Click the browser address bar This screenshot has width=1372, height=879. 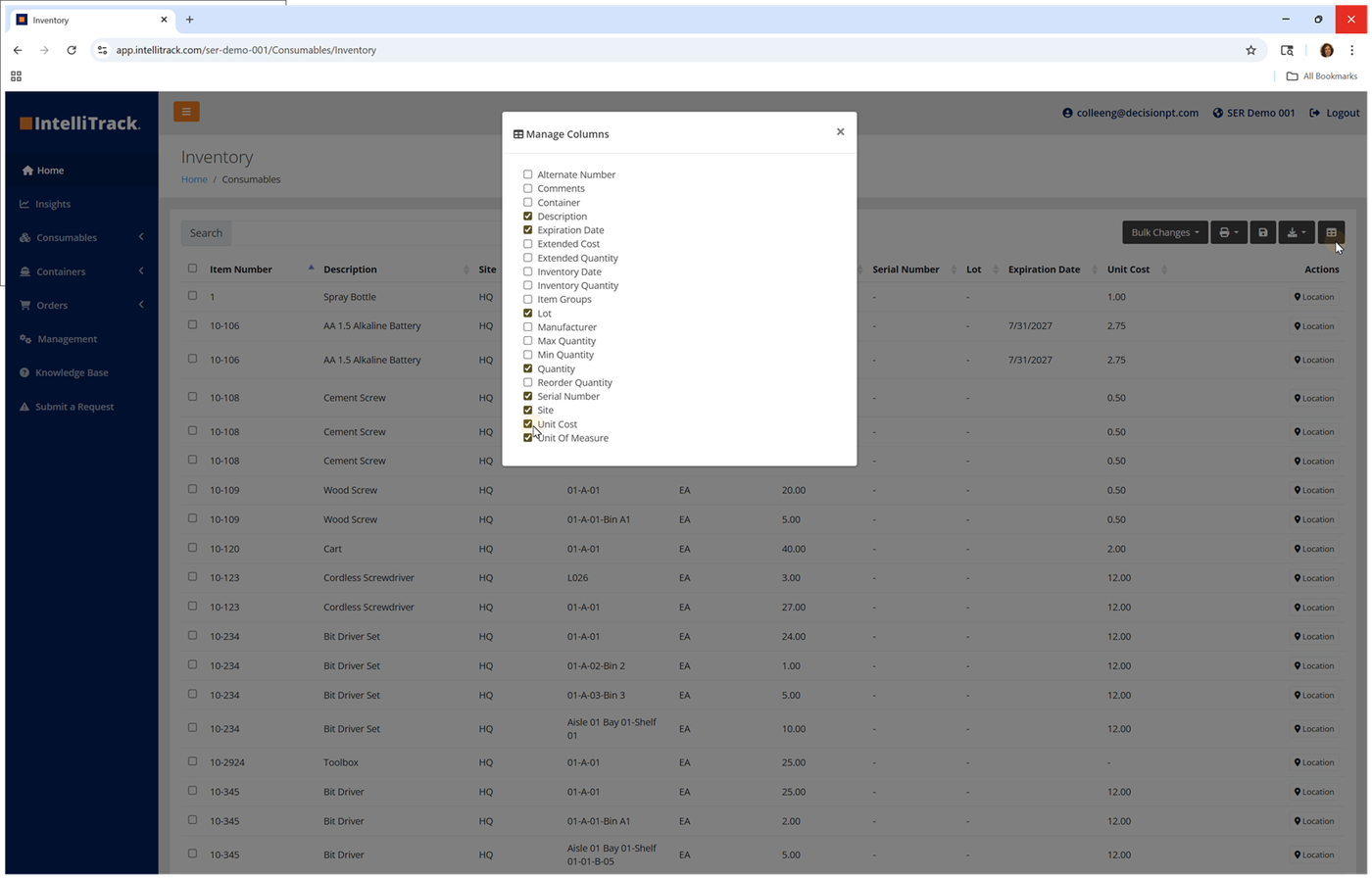(x=666, y=50)
